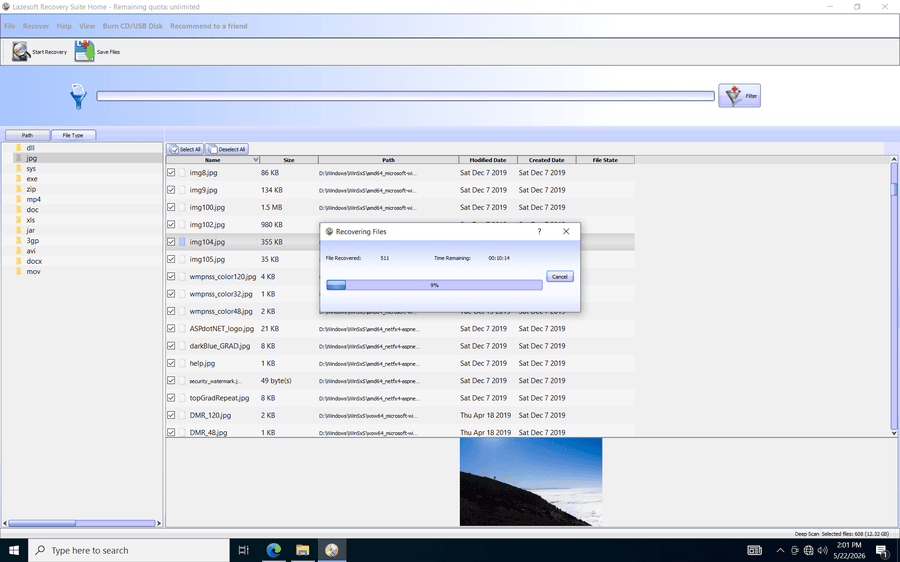The image size is (900, 562).
Task: Select the doc folder in tree
Action: 32,210
